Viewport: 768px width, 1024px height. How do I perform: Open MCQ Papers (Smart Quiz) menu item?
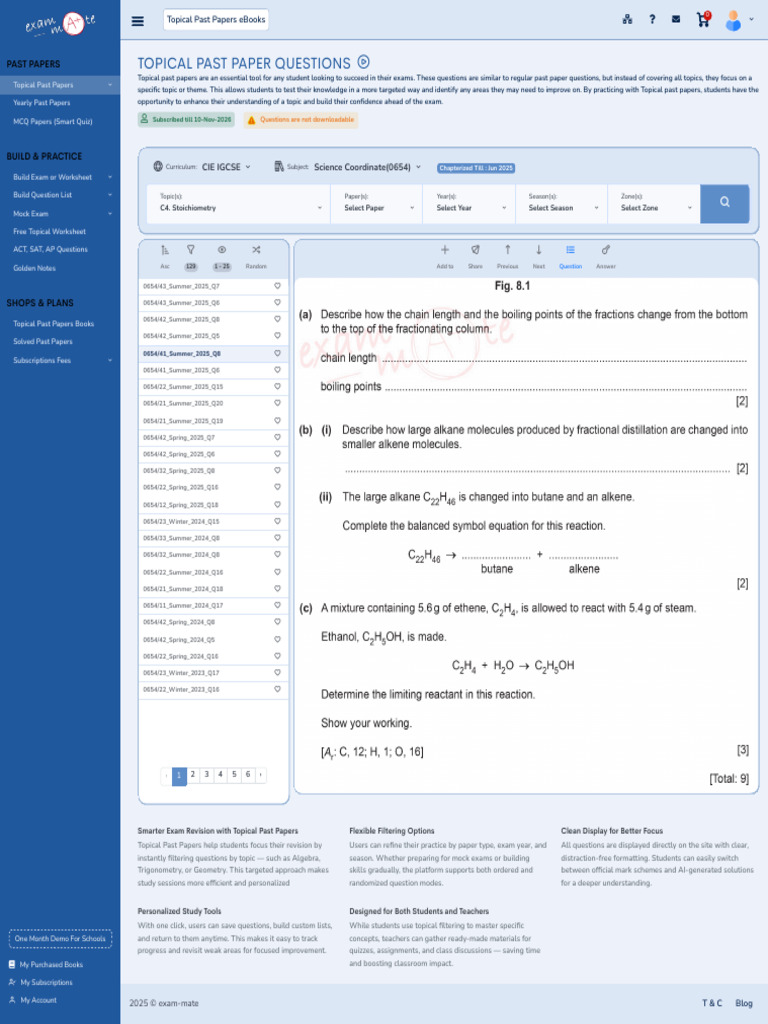[x=52, y=121]
